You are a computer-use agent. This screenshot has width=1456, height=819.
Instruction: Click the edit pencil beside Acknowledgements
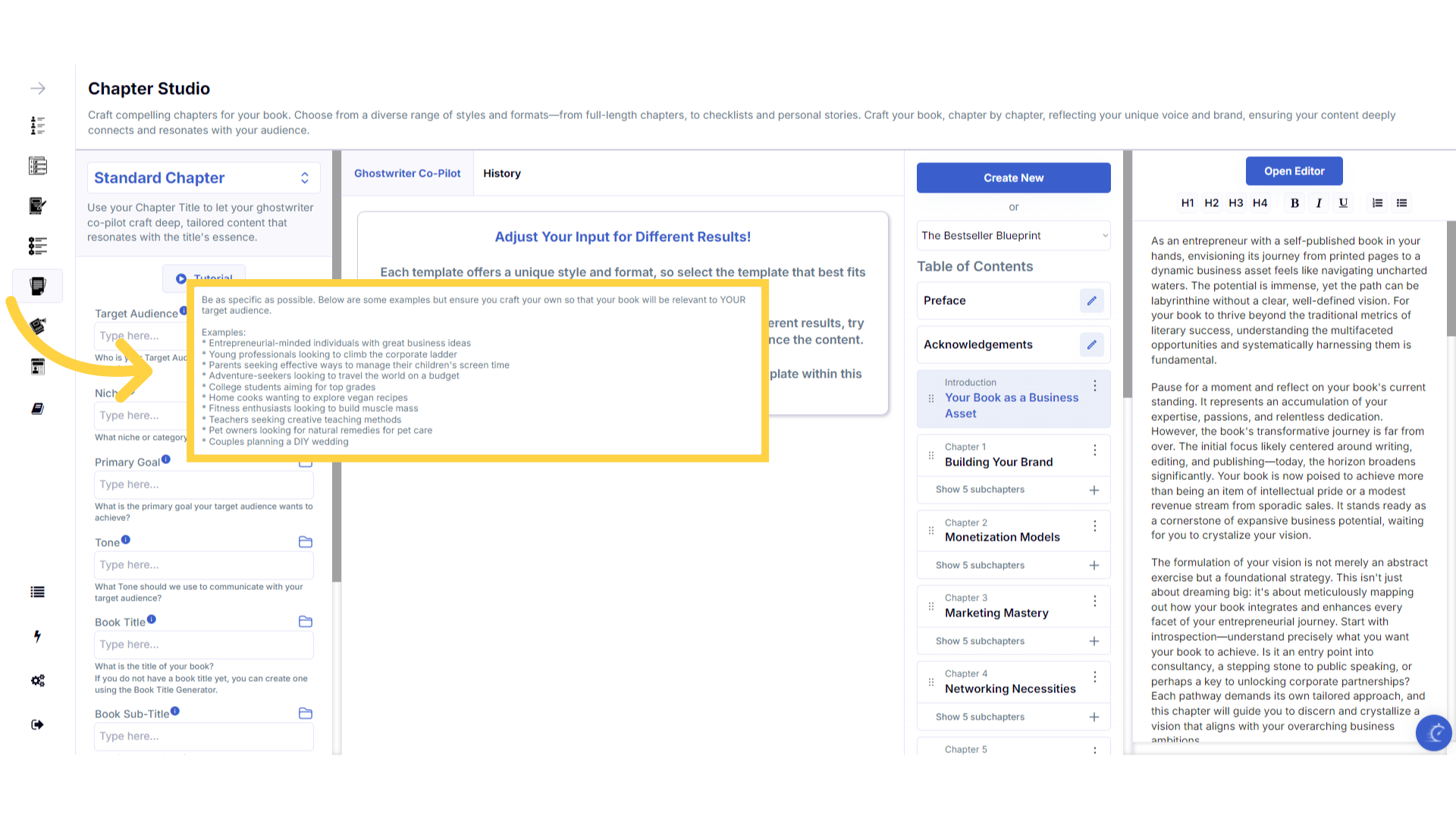coord(1091,344)
